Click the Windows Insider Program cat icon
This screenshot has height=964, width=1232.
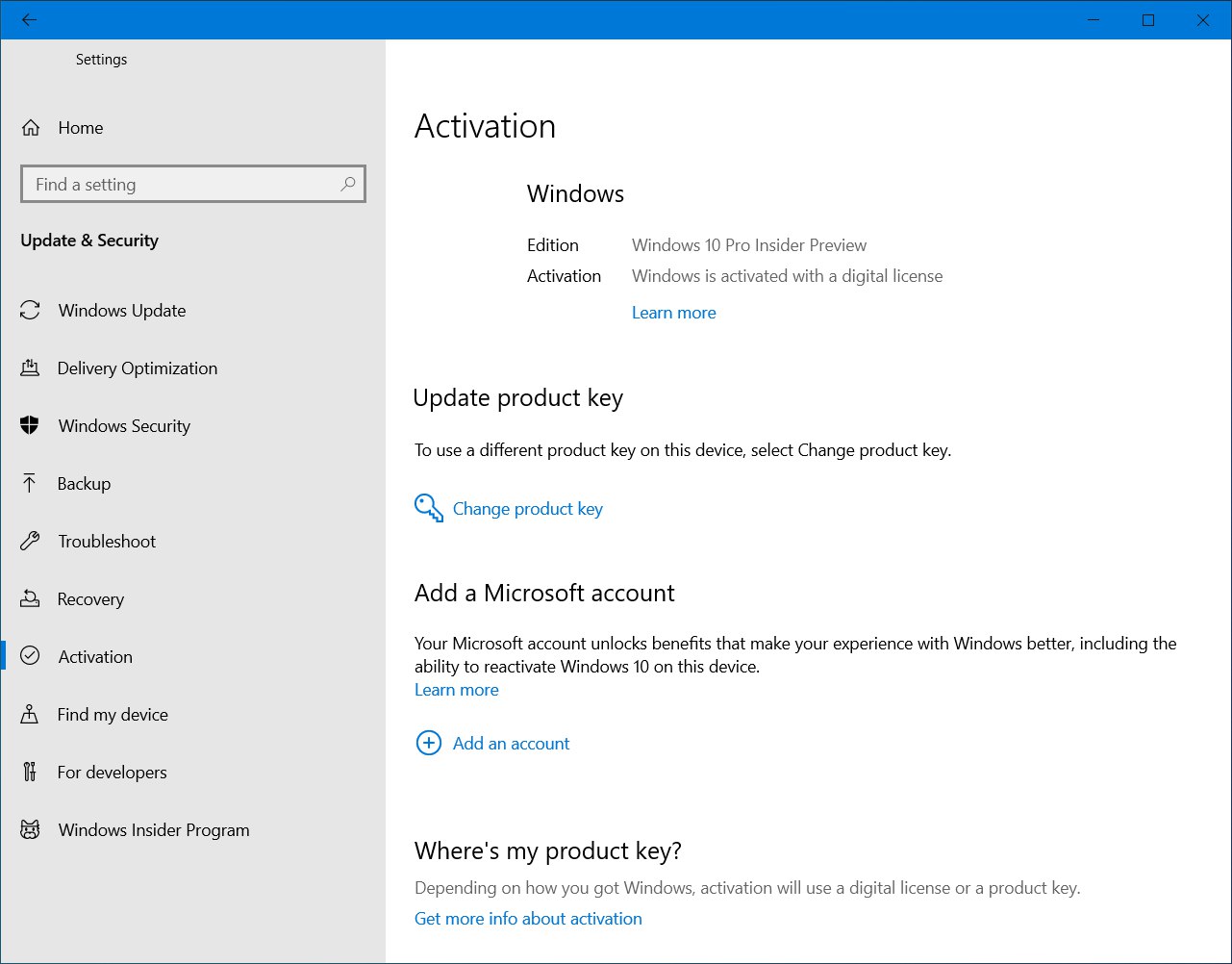coord(30,829)
